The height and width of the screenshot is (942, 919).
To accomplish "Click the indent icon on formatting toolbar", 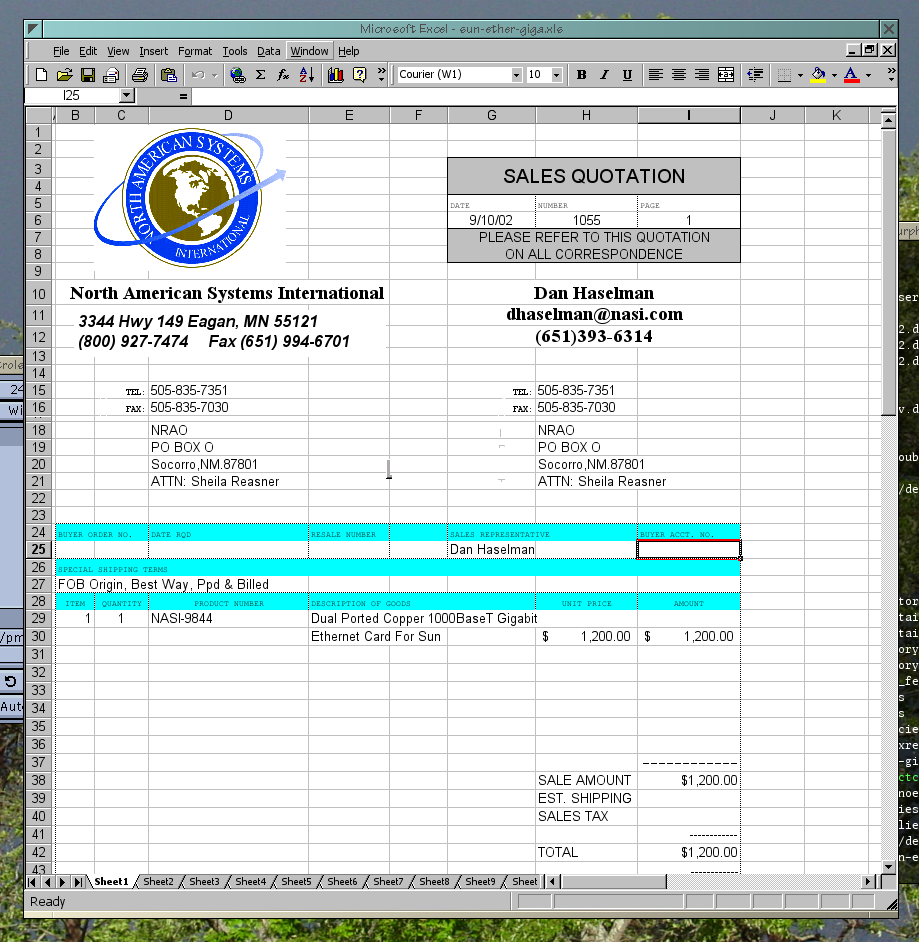I will click(755, 74).
